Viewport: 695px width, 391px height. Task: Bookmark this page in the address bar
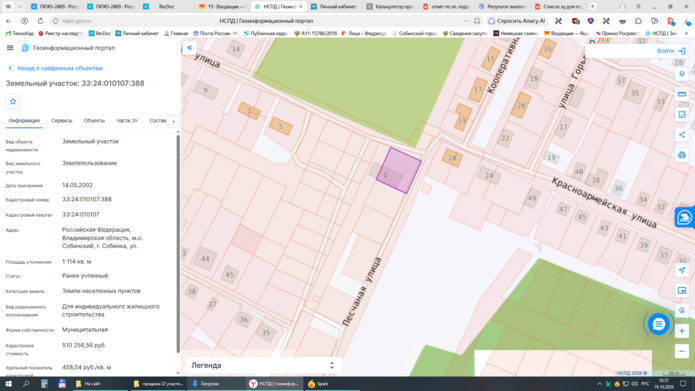(477, 21)
